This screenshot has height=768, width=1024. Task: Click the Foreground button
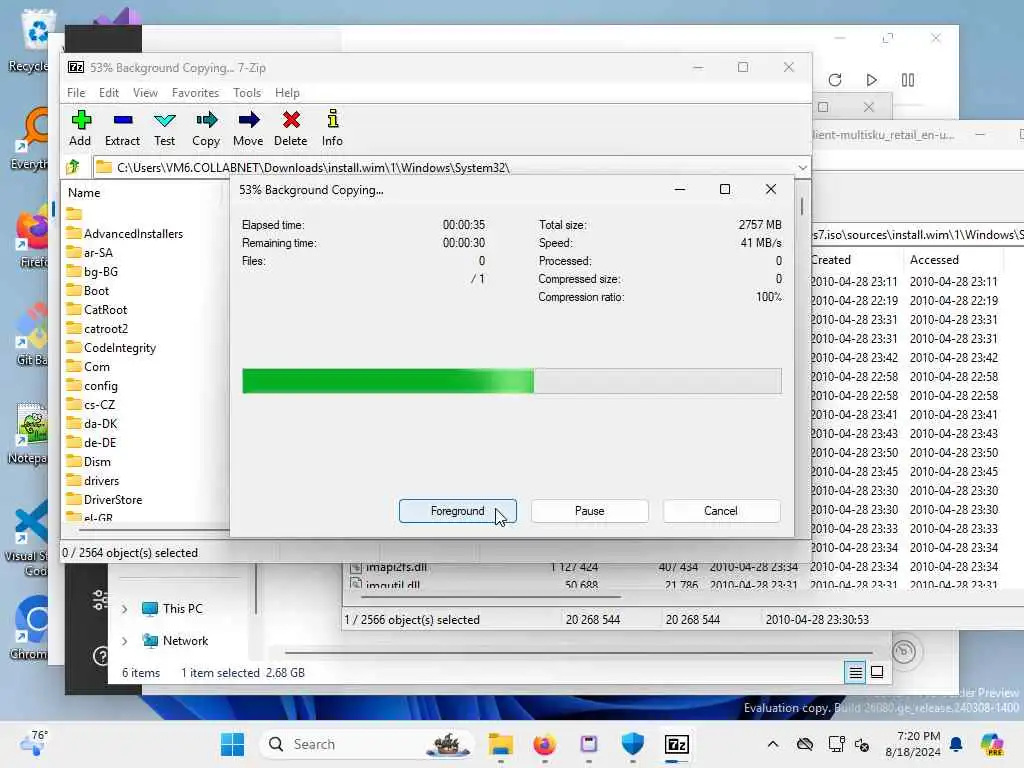[x=457, y=511]
